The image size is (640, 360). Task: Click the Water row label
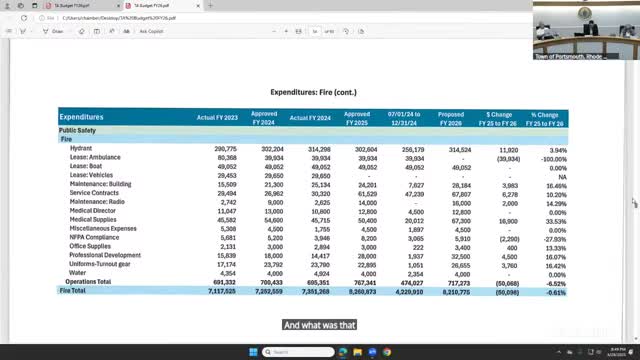[78, 273]
